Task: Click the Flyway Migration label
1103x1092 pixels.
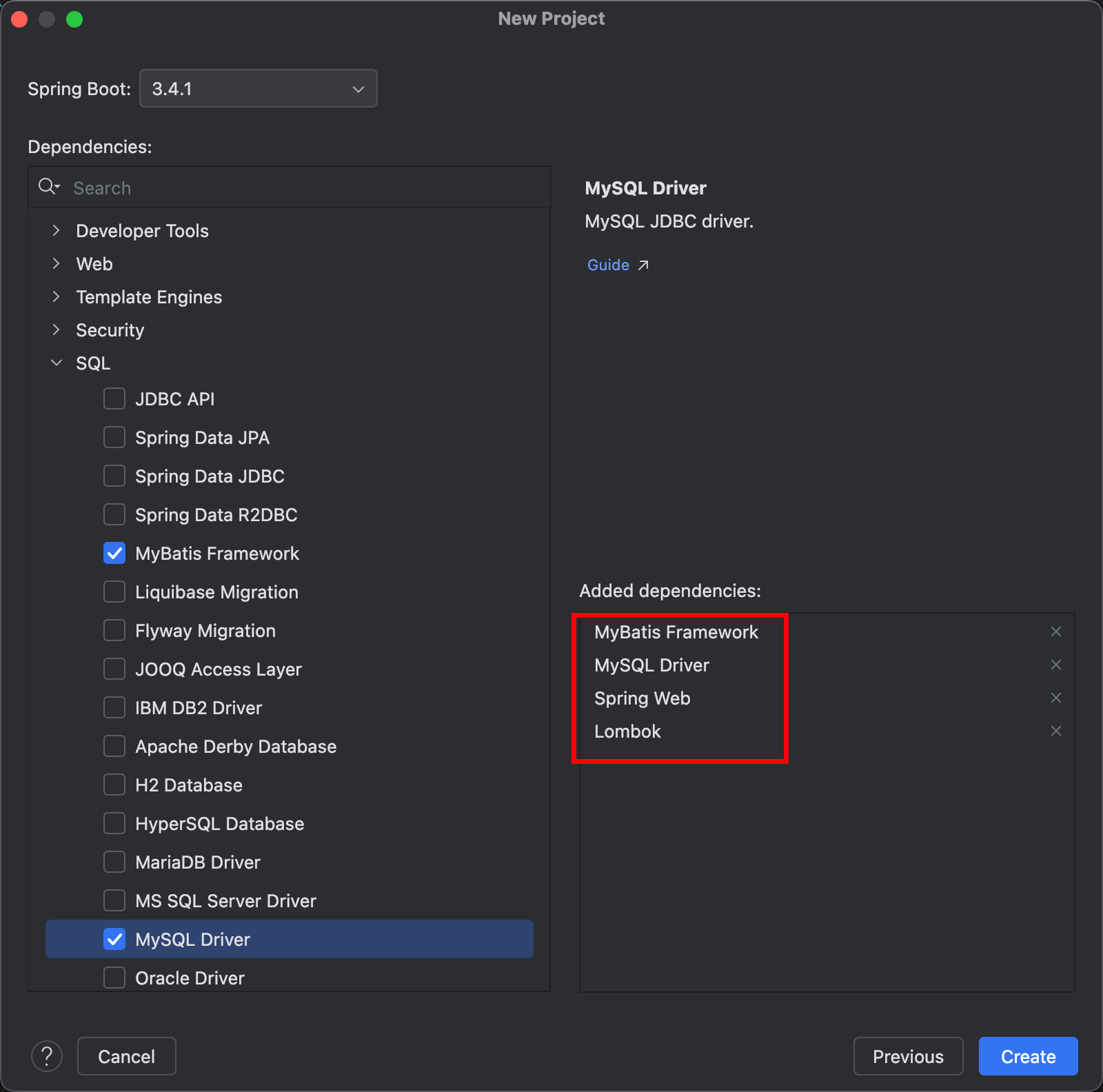Action: click(205, 631)
